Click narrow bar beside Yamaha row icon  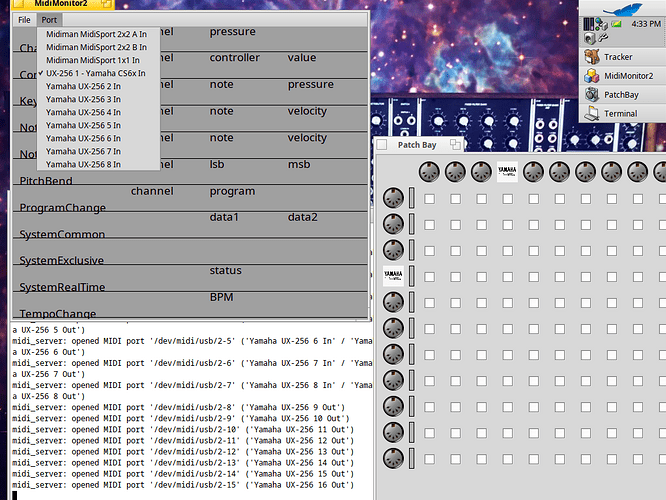[412, 276]
